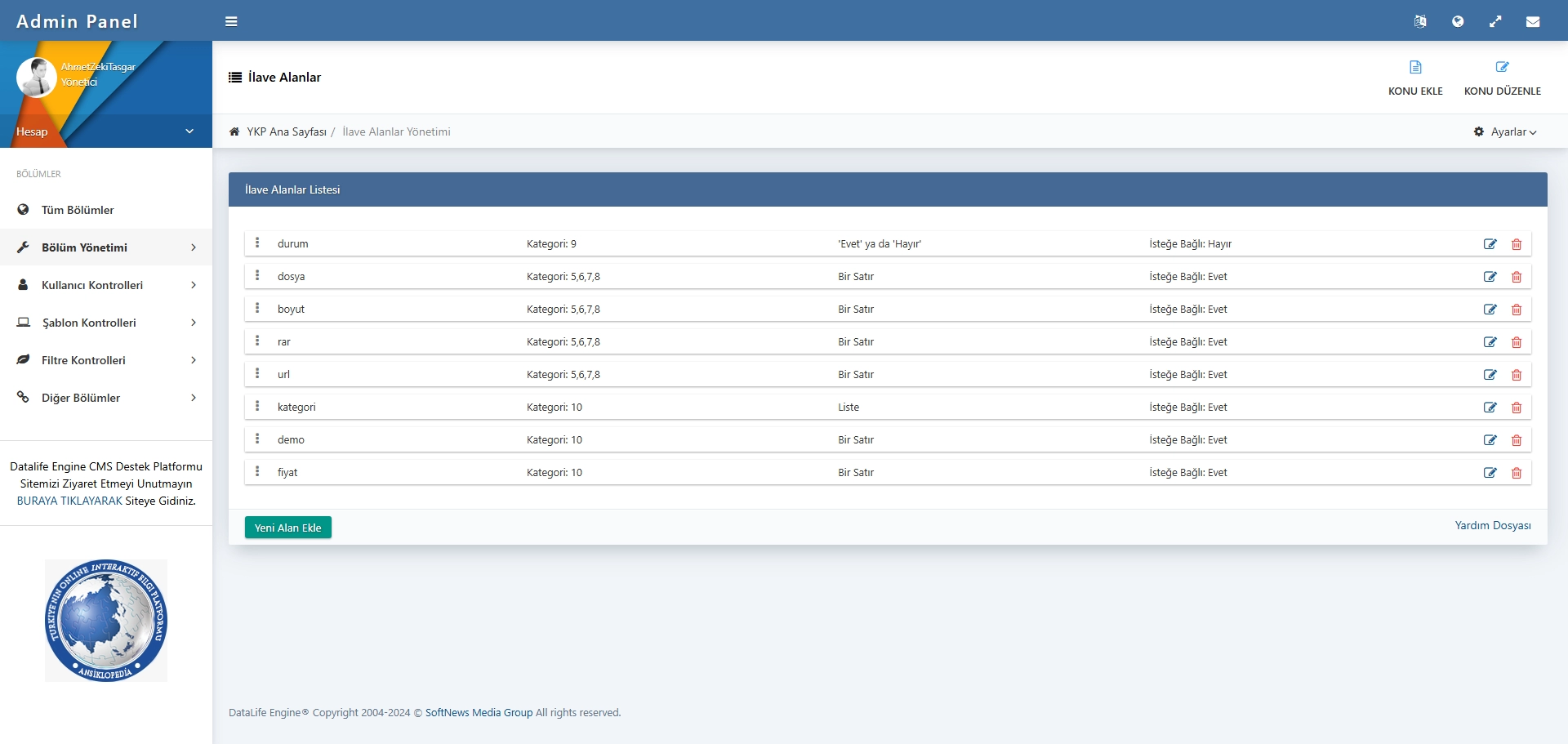Expand Şablon Kontrolleri menu

(x=106, y=323)
